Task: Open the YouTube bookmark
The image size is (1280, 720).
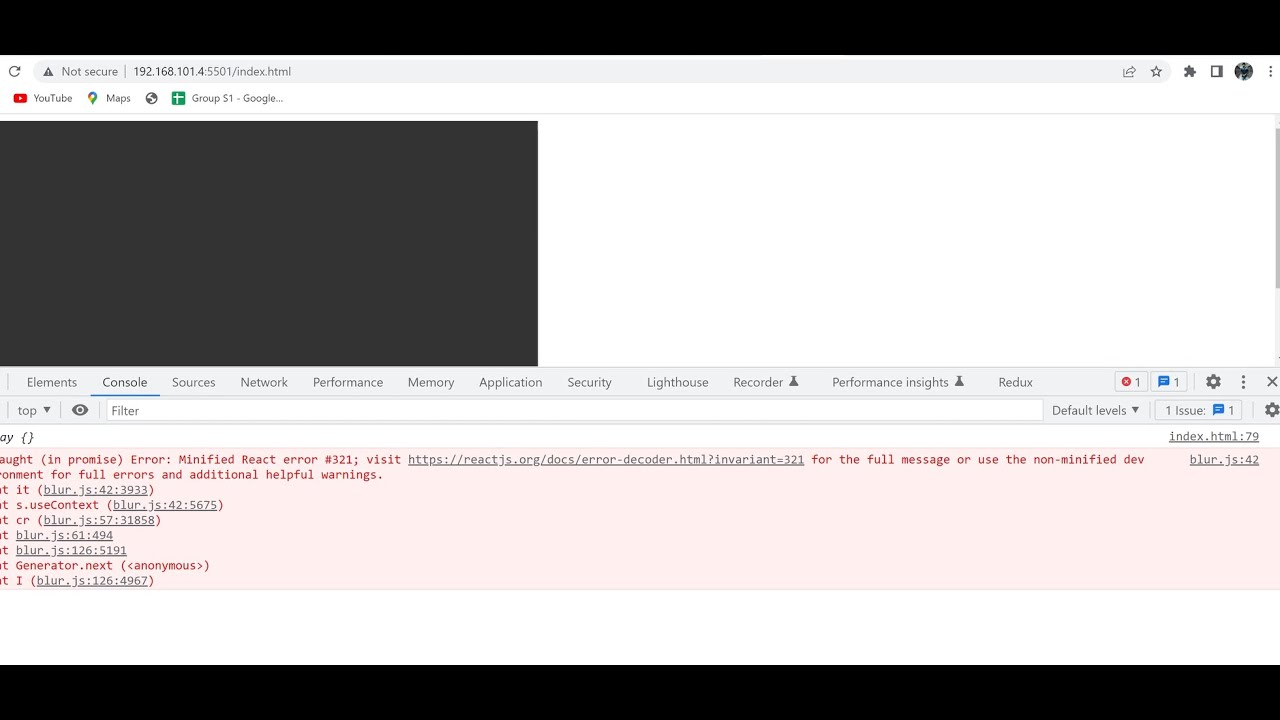Action: tap(43, 98)
